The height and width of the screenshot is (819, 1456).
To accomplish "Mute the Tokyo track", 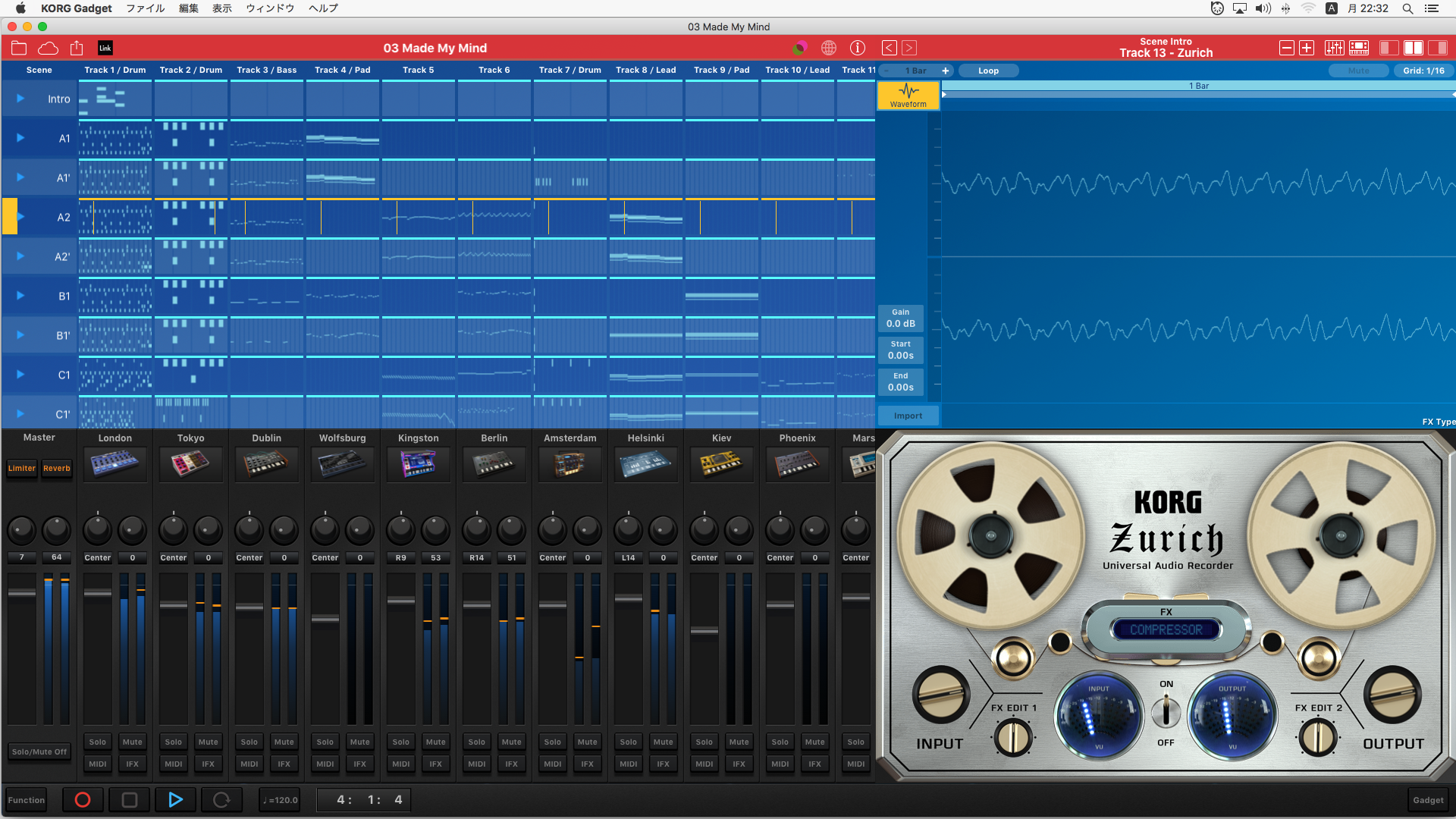I will 209,742.
